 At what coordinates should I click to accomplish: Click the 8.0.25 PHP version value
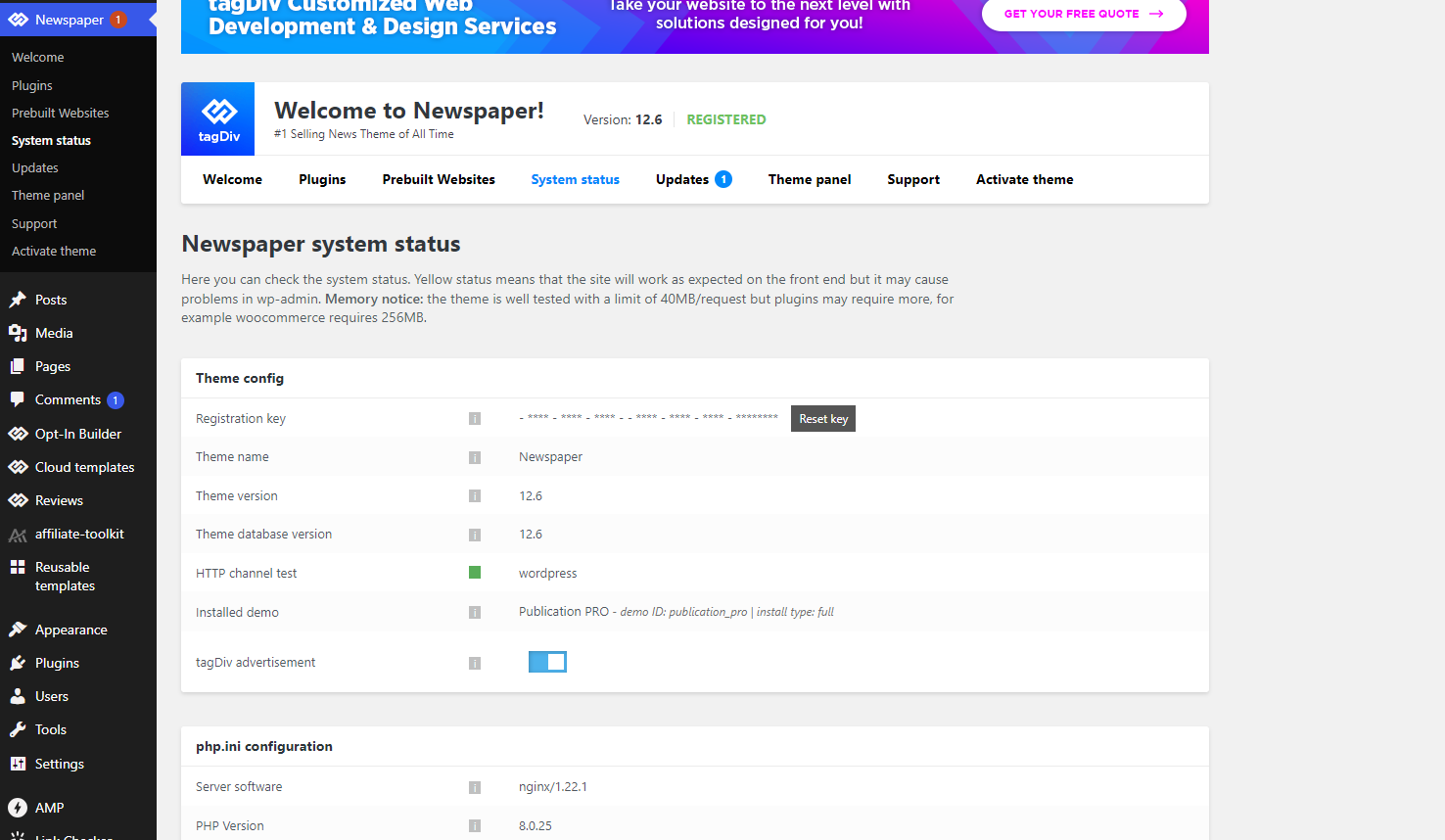click(x=536, y=826)
